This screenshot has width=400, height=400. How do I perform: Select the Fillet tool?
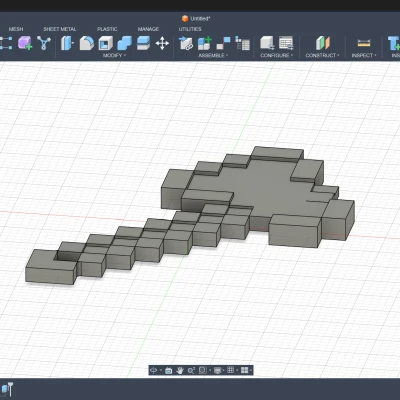click(87, 43)
